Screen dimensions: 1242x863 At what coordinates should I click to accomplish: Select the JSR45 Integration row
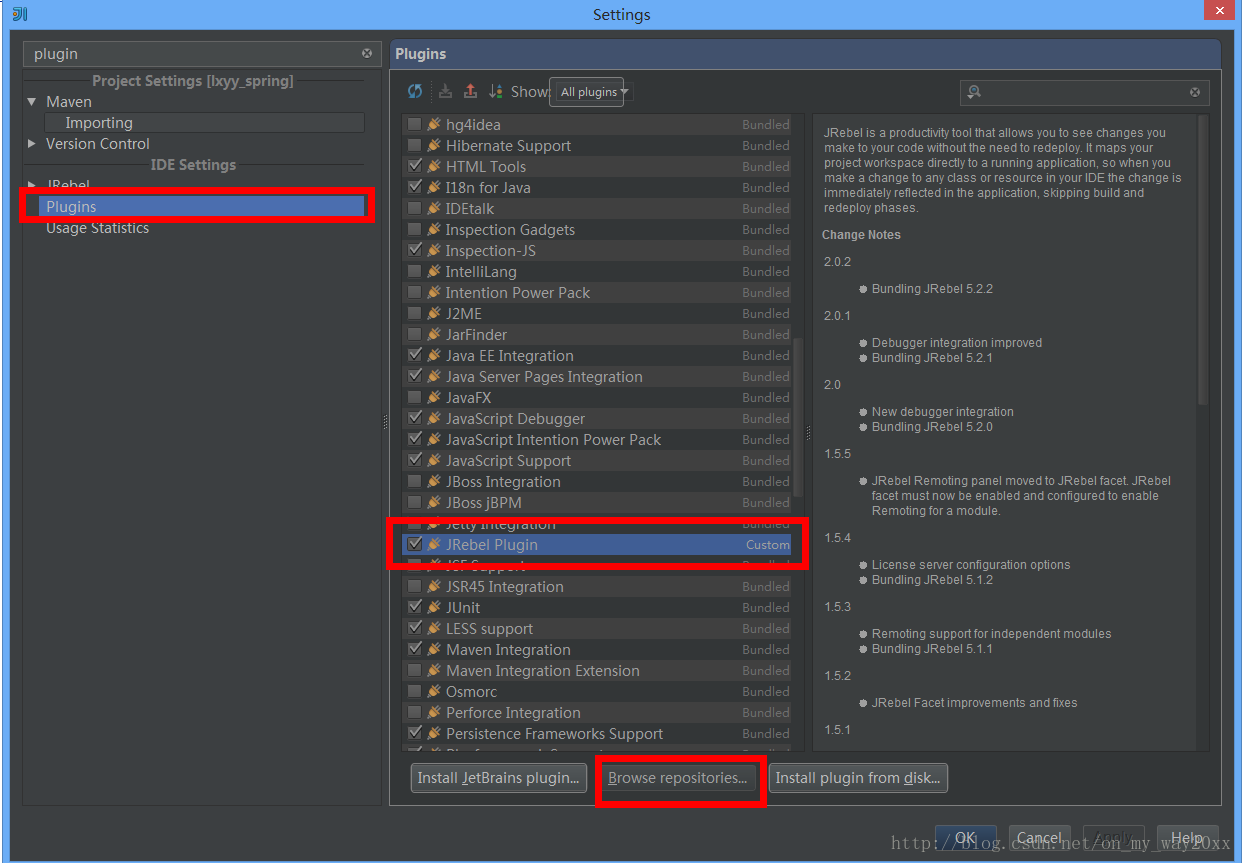(x=596, y=587)
